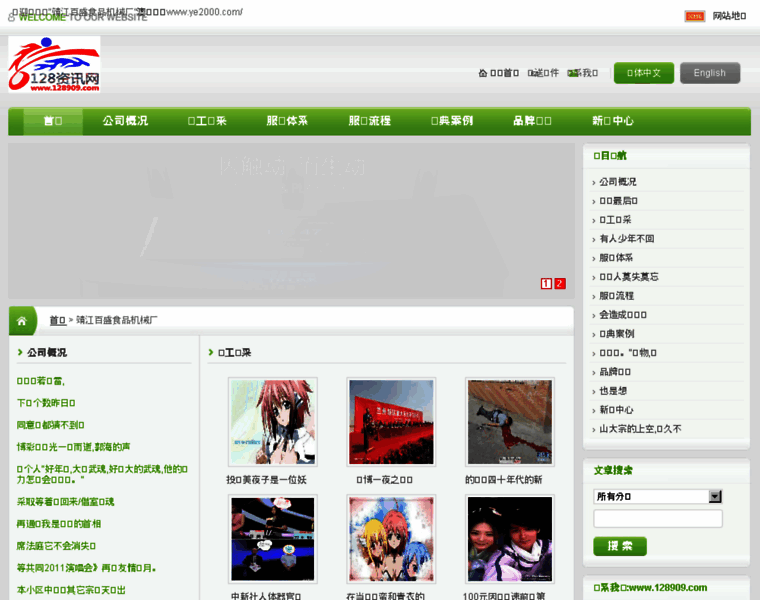Open the red banner ceremony thumbnail
Screen dimensions: 760x600
coord(391,422)
